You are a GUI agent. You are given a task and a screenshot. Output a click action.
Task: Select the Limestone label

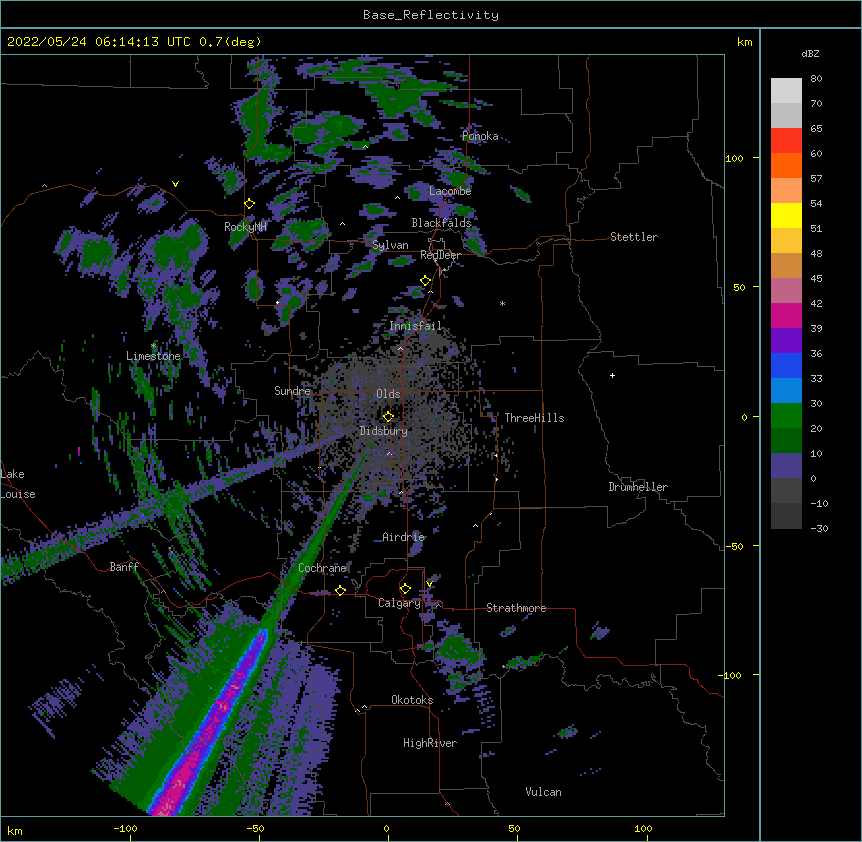tap(153, 356)
